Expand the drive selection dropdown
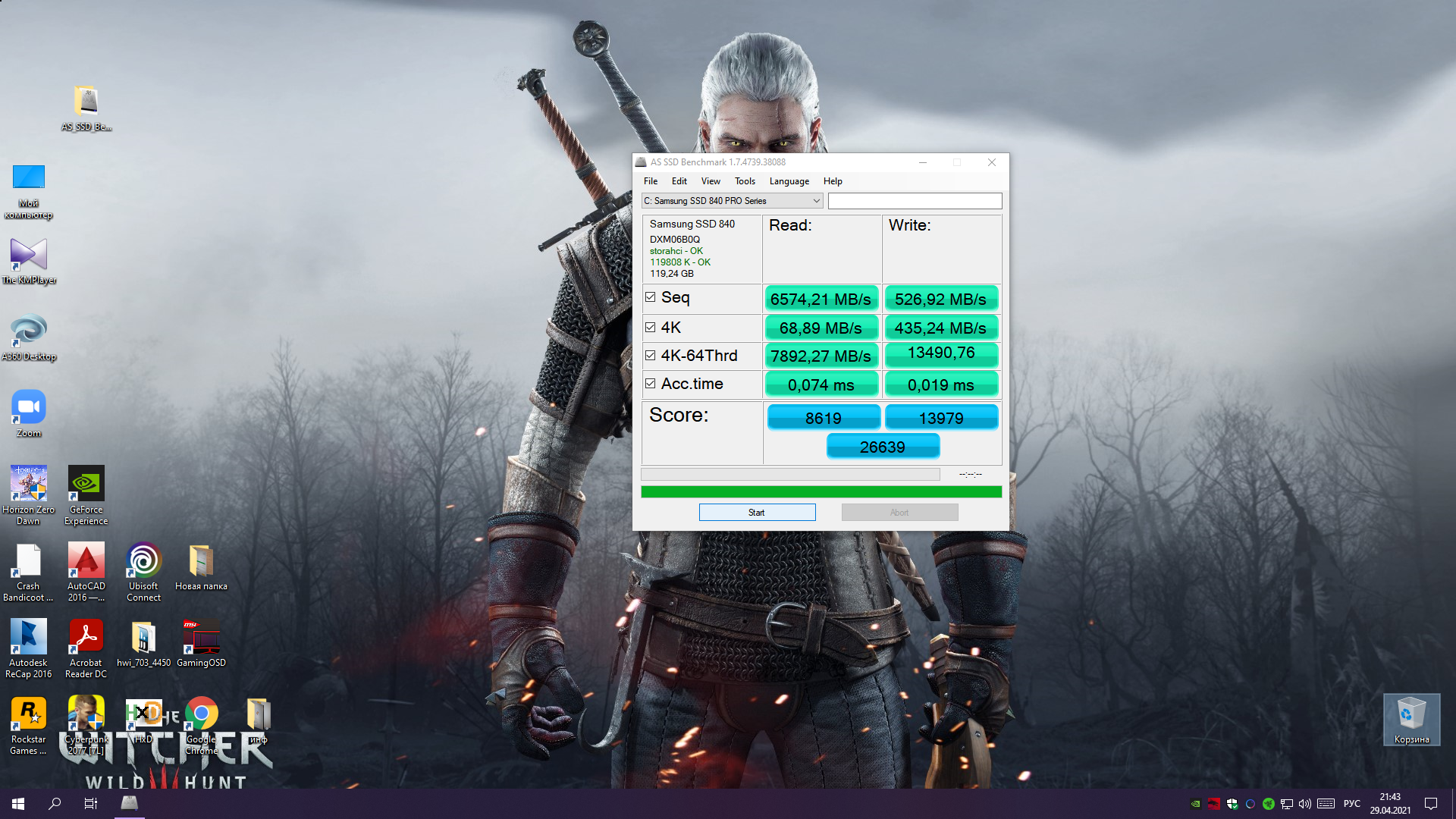 coord(733,201)
